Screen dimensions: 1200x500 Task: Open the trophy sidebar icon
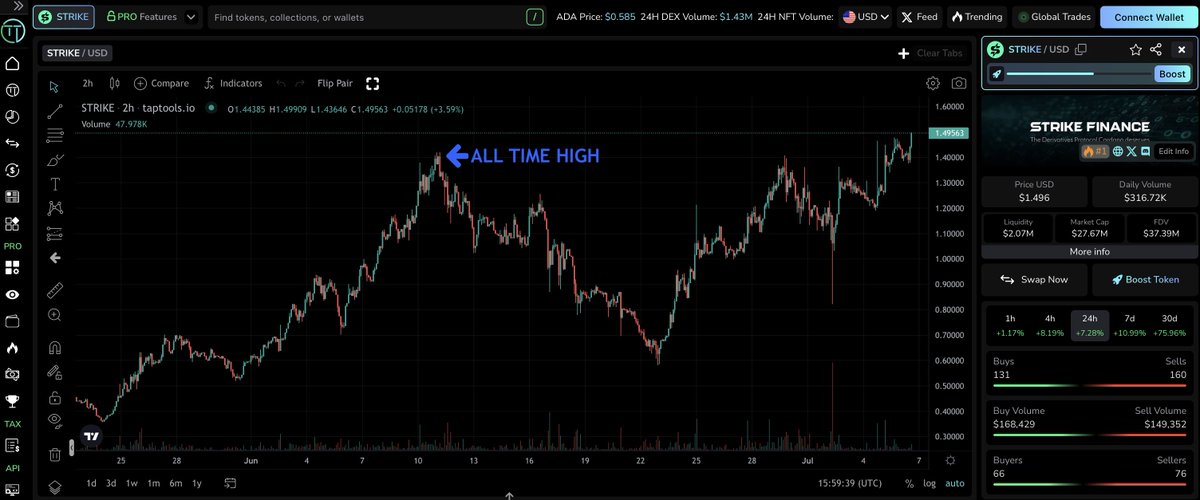13,401
